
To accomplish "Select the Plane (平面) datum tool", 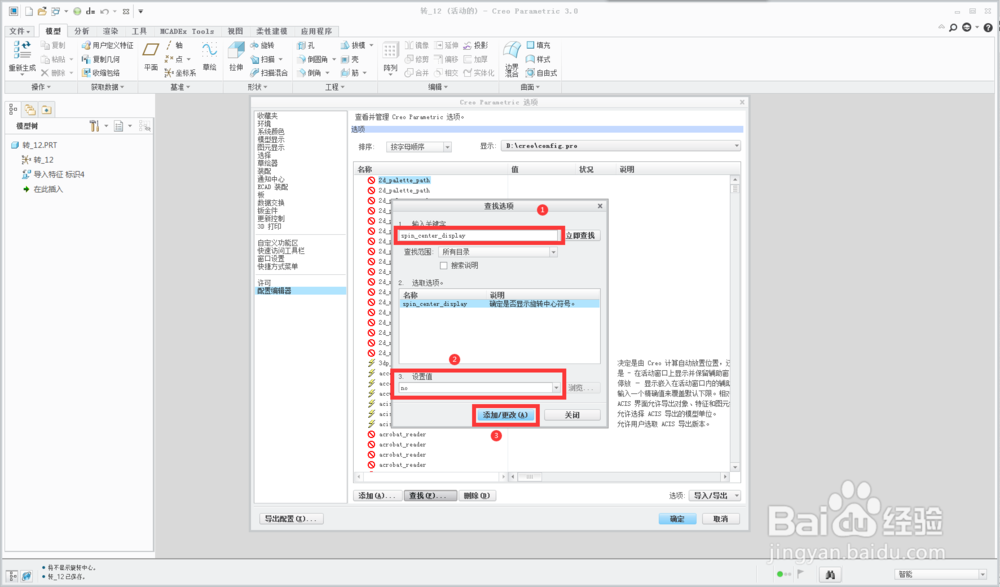I will 151,55.
